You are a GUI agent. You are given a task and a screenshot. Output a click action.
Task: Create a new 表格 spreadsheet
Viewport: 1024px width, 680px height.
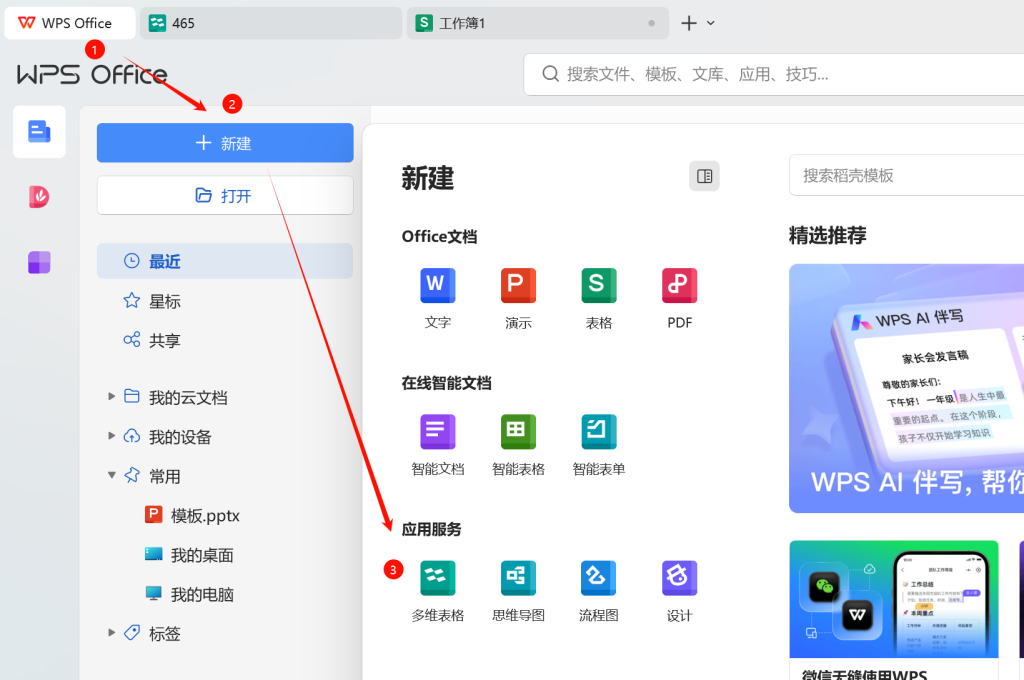(599, 298)
